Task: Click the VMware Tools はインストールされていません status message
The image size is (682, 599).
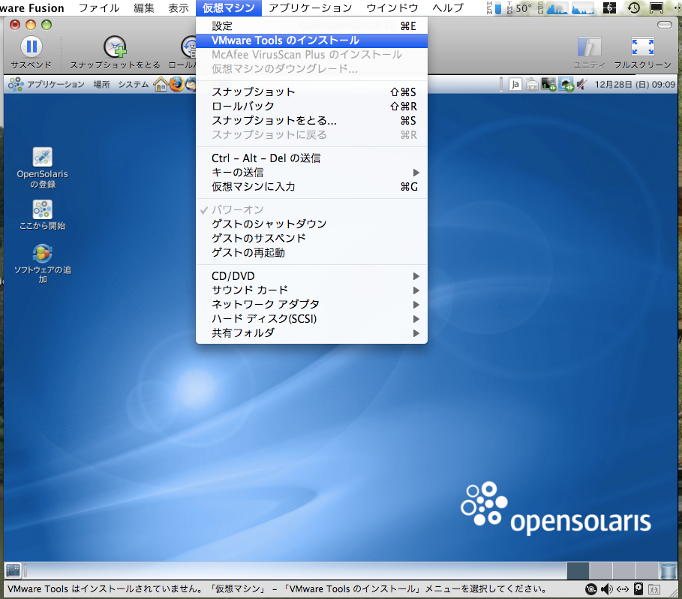Action: point(278,589)
